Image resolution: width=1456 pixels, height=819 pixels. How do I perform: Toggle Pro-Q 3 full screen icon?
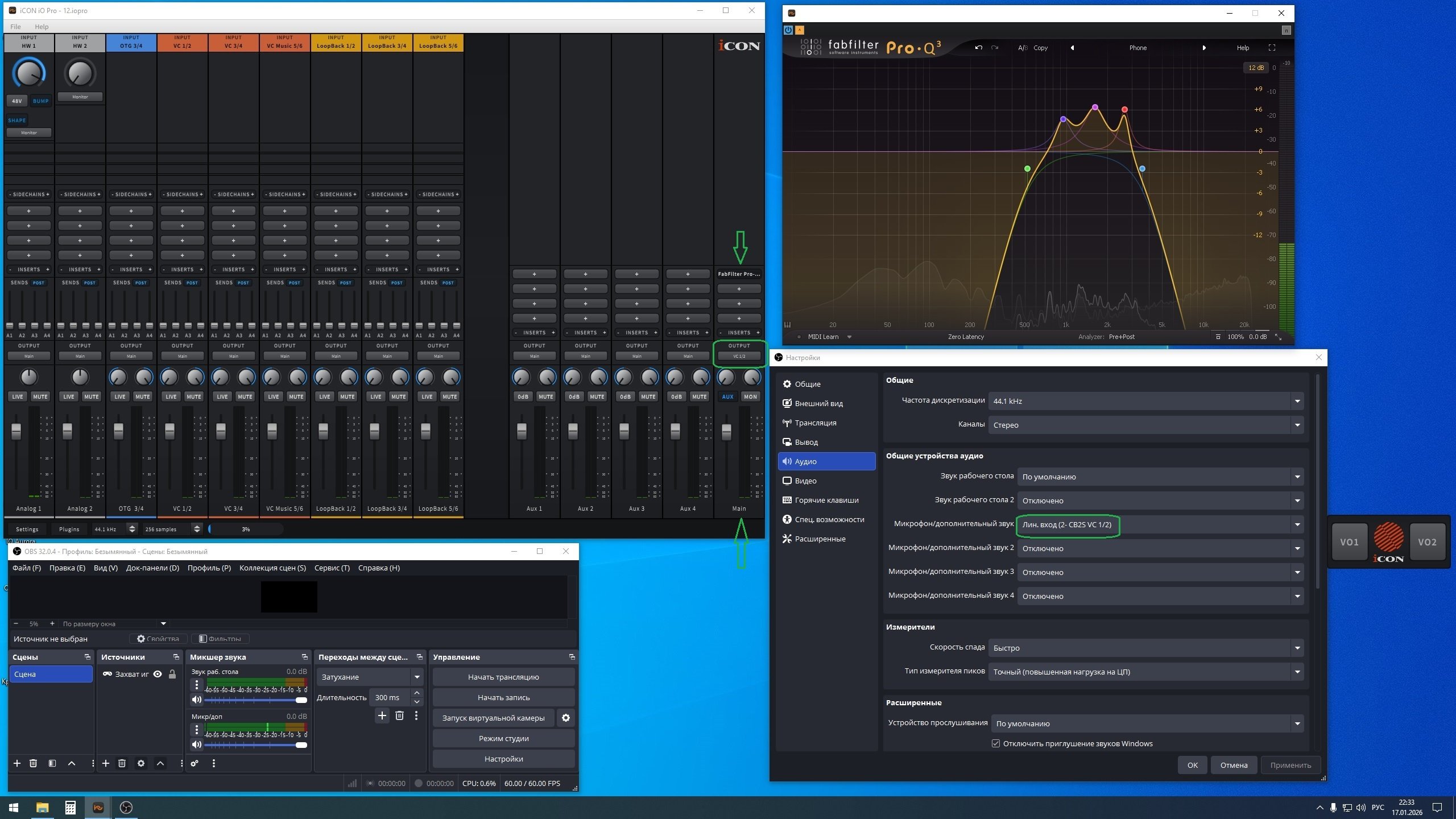1272,48
